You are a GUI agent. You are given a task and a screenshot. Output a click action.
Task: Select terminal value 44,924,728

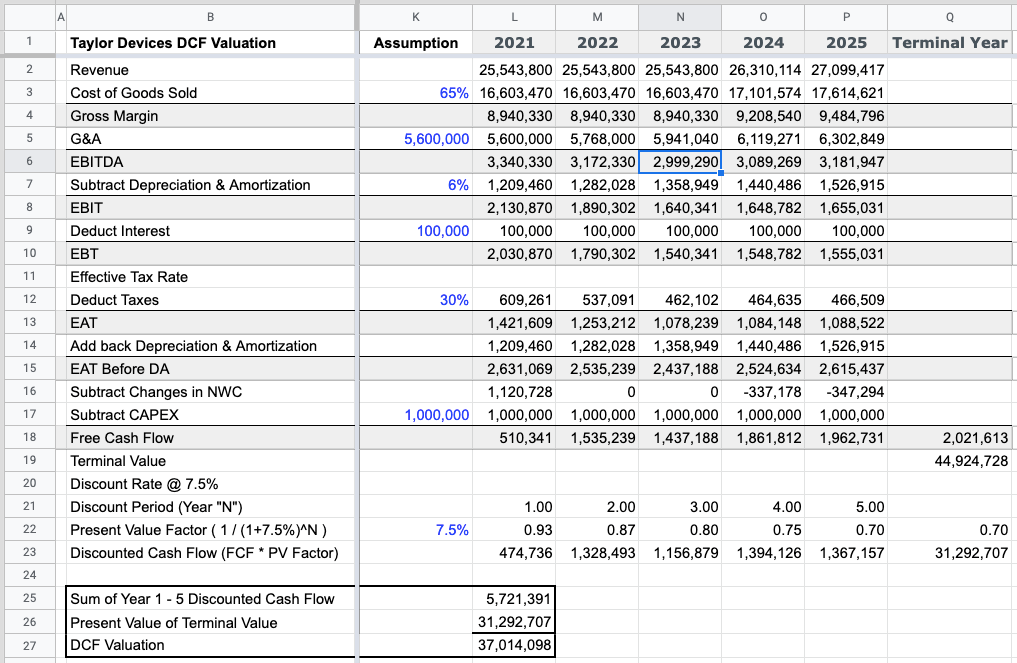[x=950, y=461]
